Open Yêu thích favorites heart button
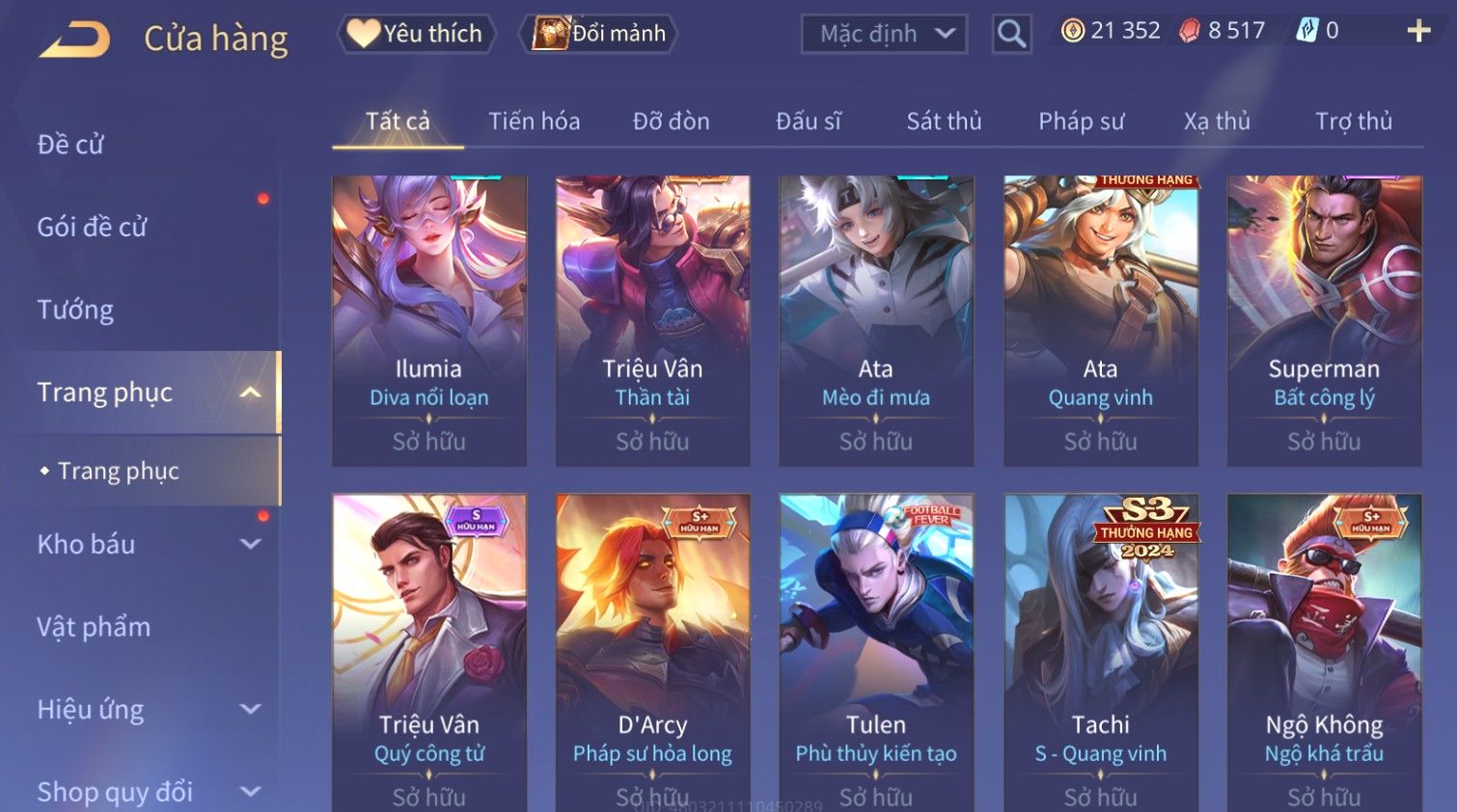This screenshot has height=812, width=1457. pos(416,34)
